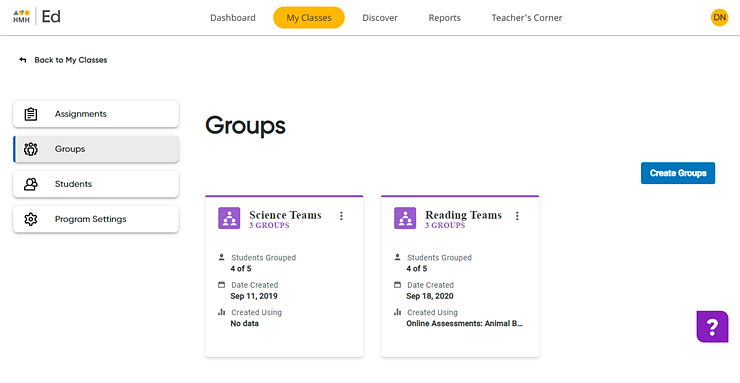Open Students in the sidebar
Image resolution: width=740 pixels, height=383 pixels.
[x=96, y=184]
